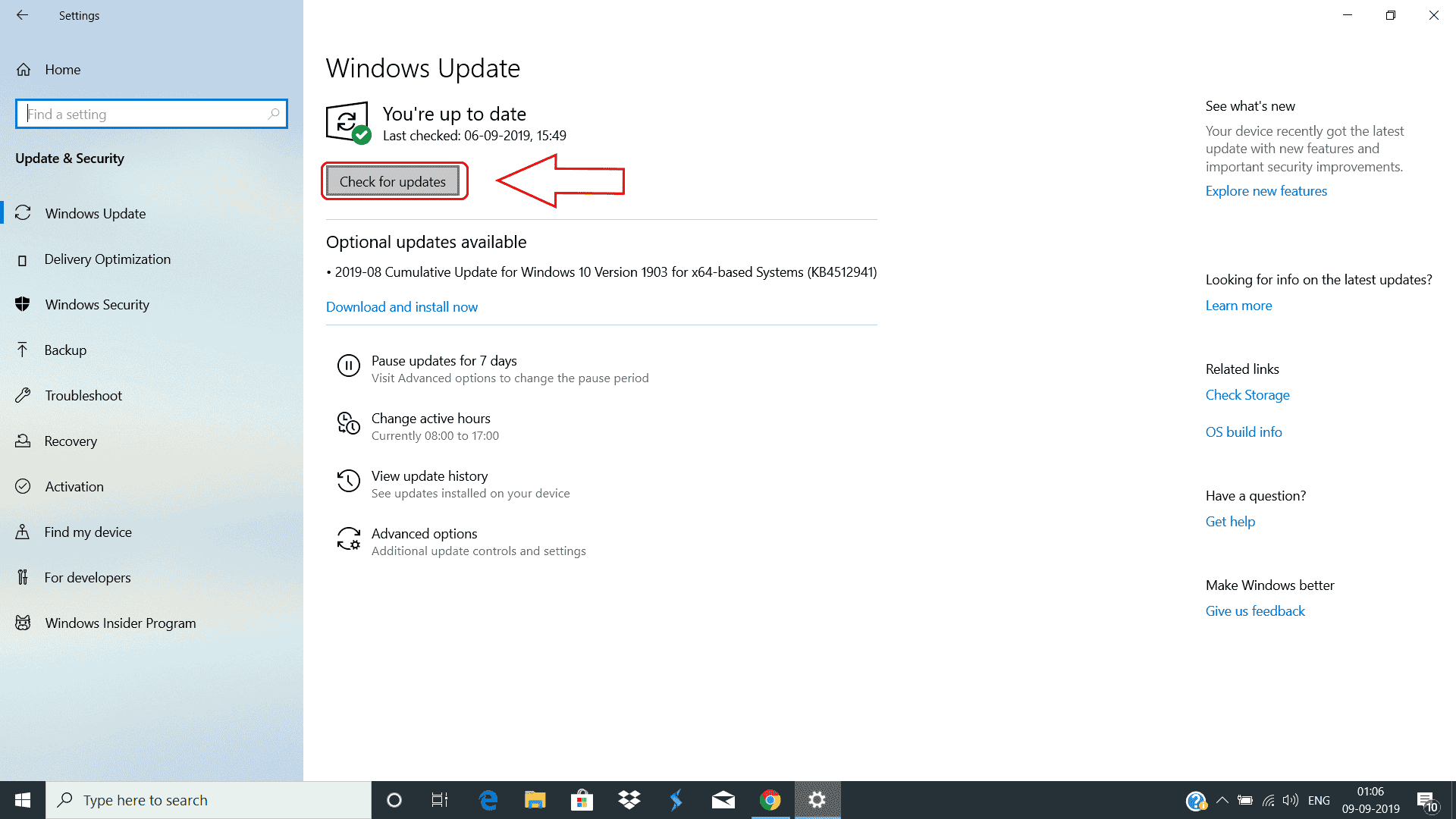
Task: Click the Change active hours clock icon
Action: 348,423
